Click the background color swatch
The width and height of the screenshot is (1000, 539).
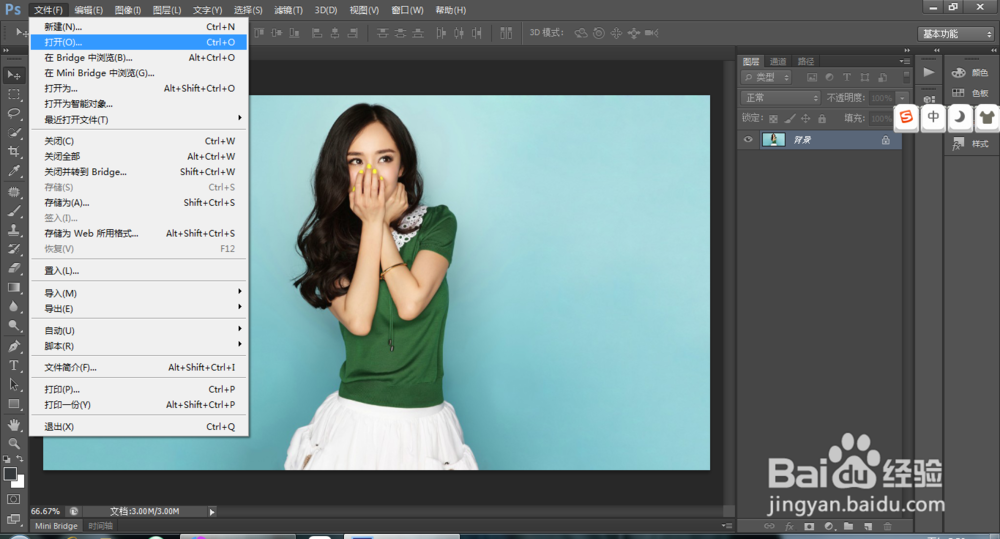pos(20,483)
